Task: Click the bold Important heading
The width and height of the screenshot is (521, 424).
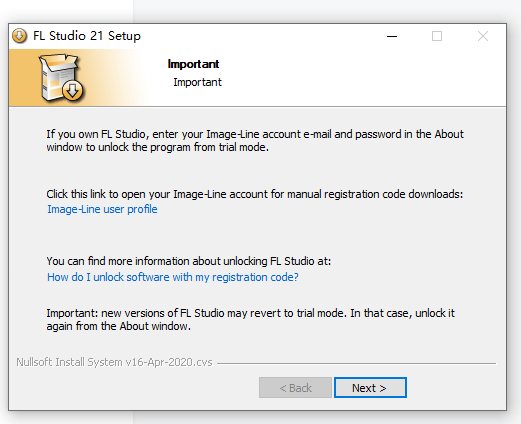Action: tap(193, 64)
